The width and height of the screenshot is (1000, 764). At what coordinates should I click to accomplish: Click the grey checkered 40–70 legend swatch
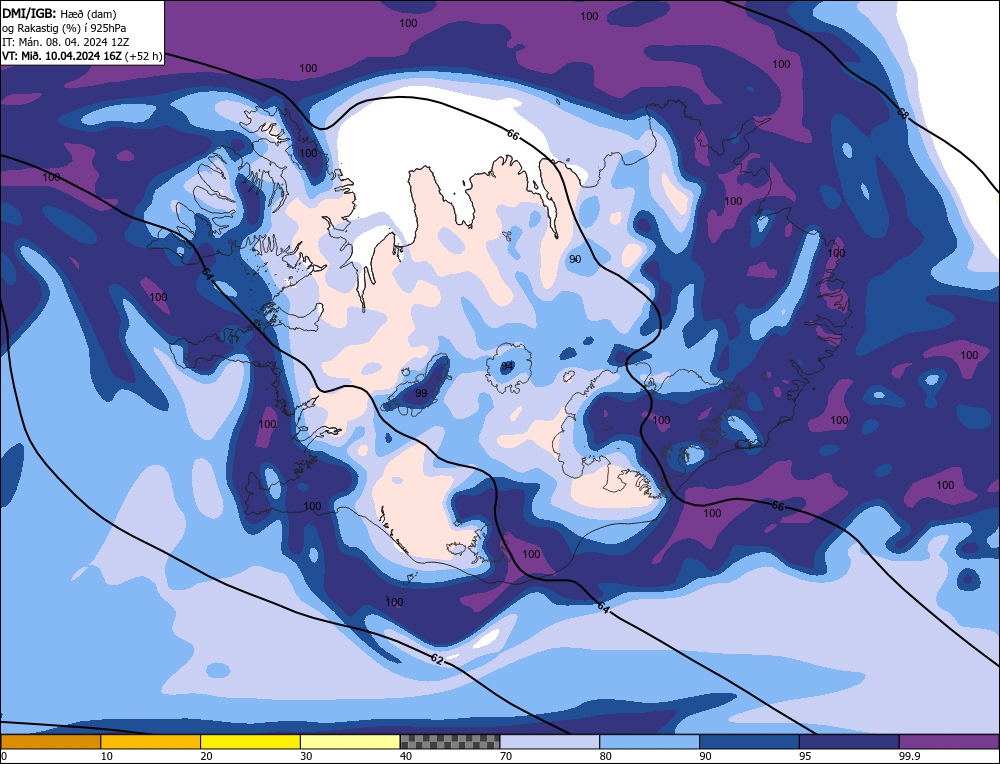point(450,742)
